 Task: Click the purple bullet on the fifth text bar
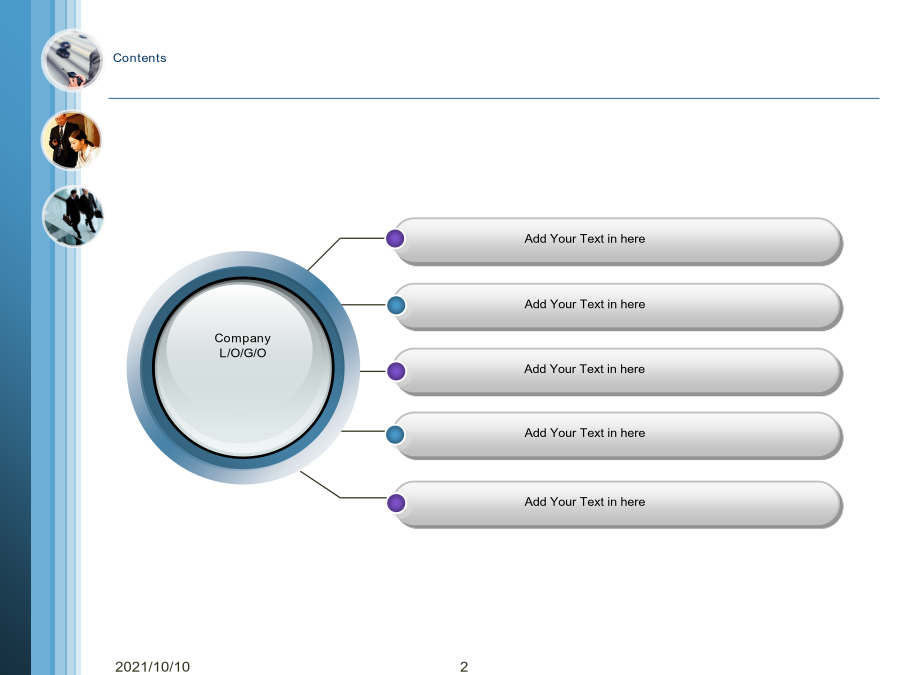[396, 503]
